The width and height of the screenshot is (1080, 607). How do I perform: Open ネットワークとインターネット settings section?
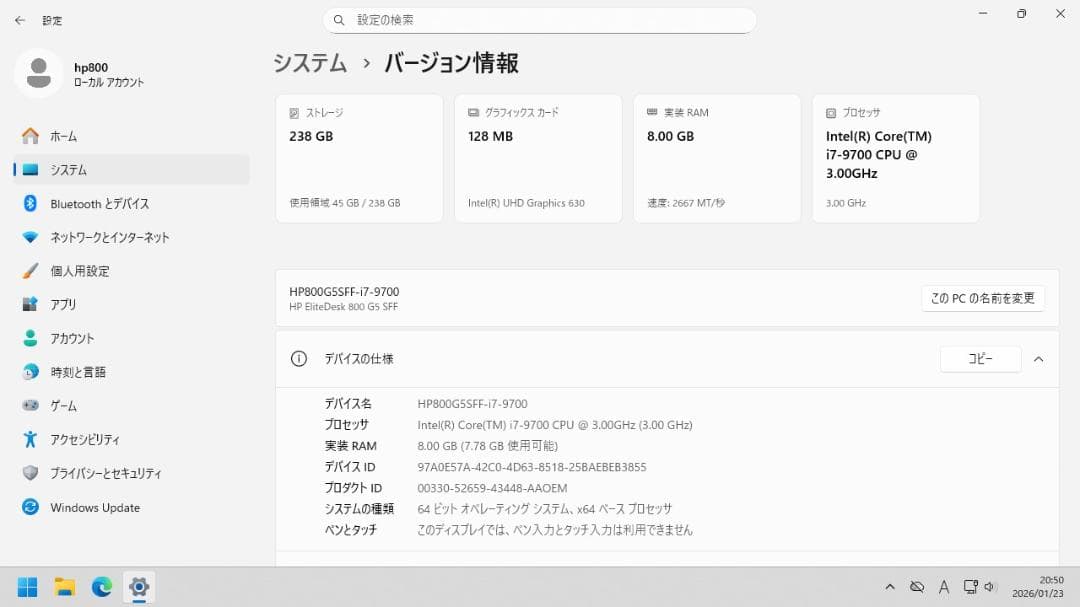[x=125, y=237]
